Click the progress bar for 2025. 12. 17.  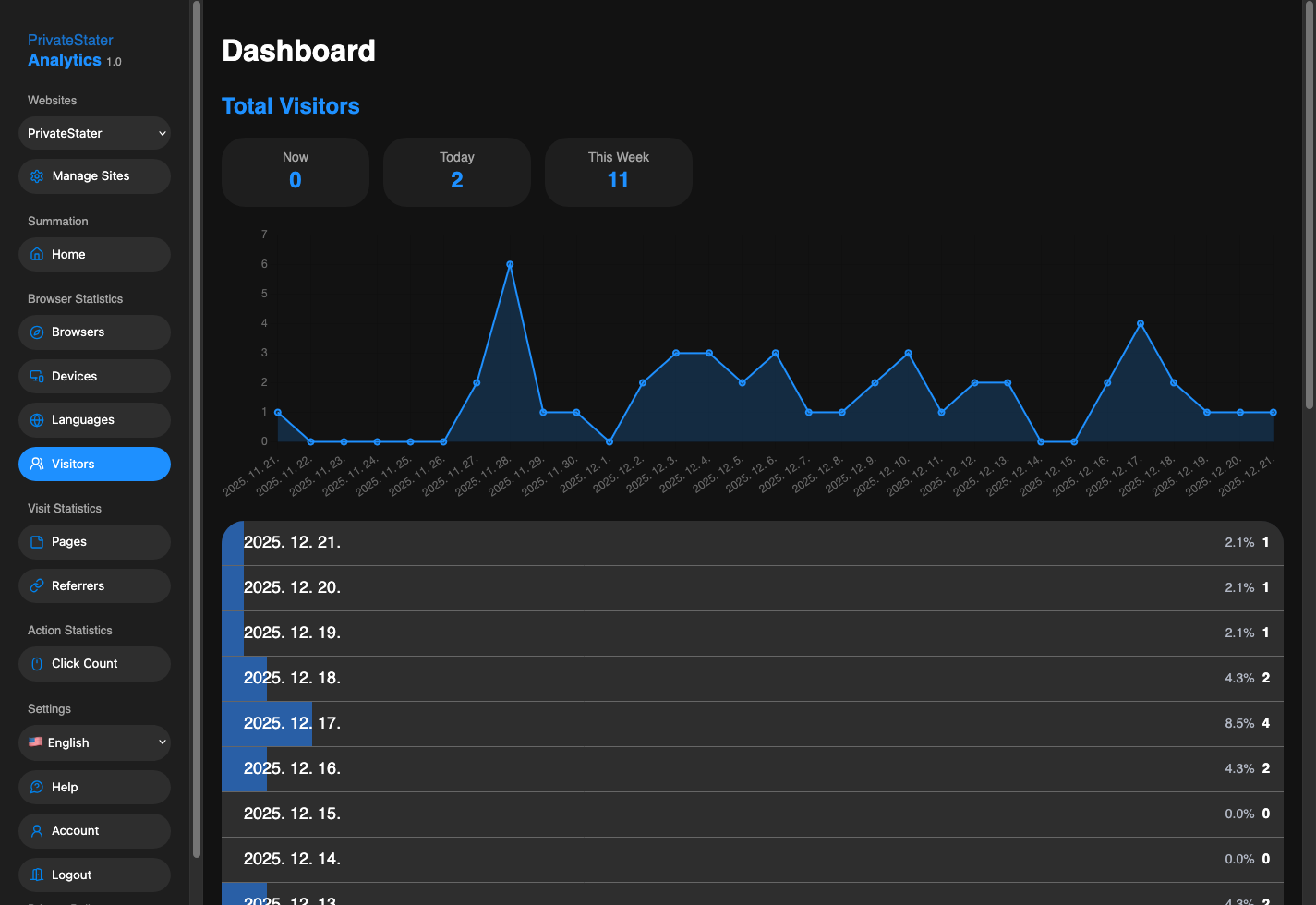pos(266,723)
